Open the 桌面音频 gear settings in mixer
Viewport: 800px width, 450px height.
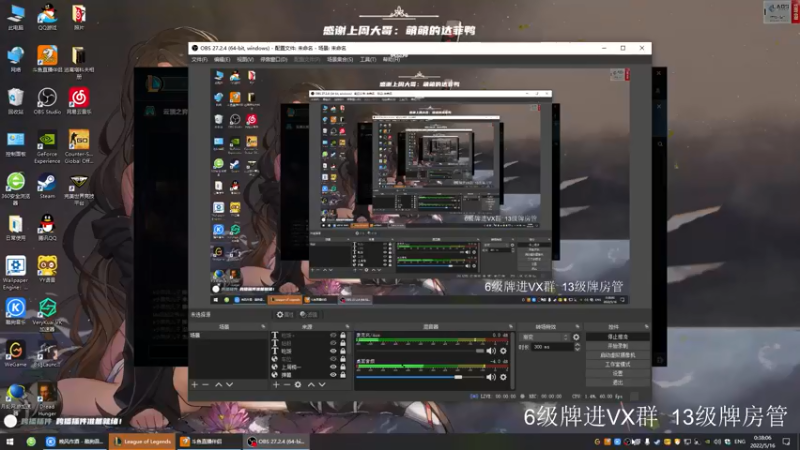(503, 377)
